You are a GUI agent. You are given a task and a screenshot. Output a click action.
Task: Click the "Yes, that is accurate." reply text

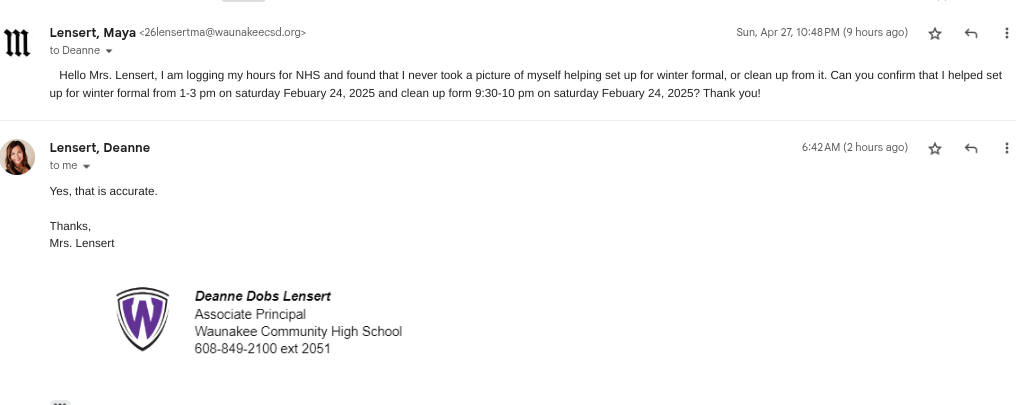(x=103, y=190)
